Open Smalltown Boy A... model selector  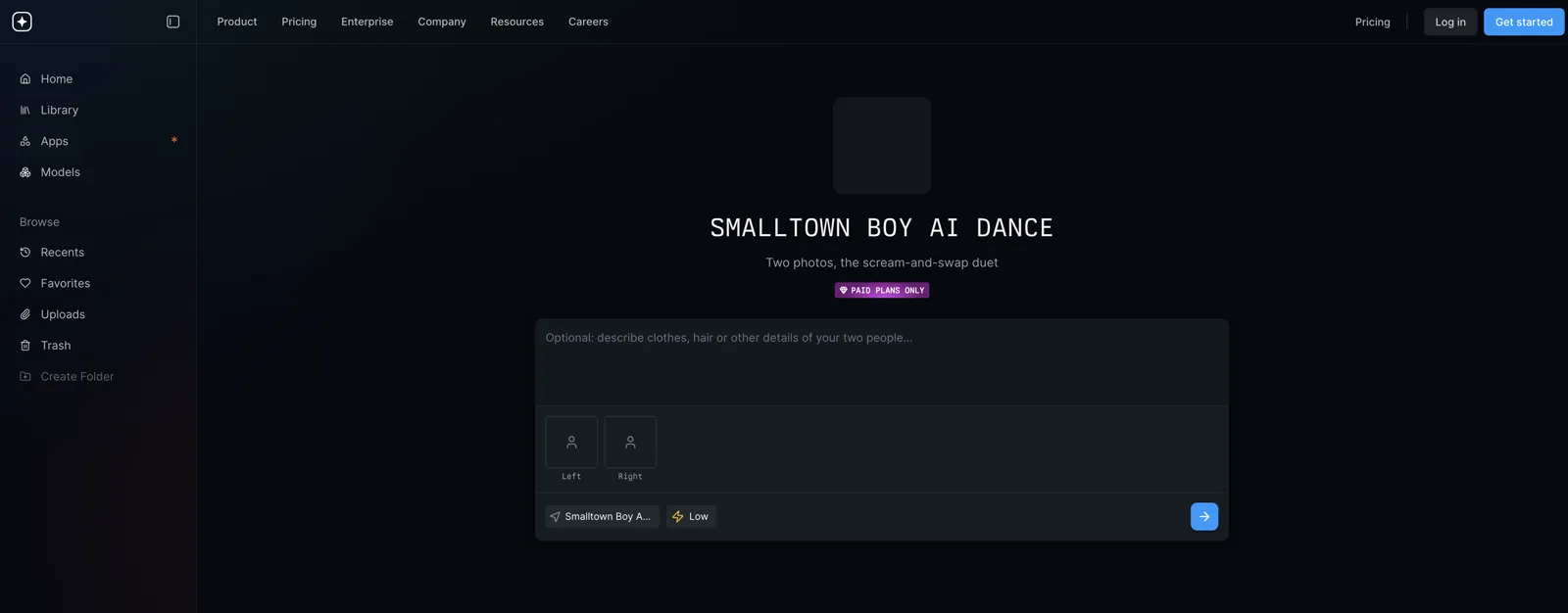pyautogui.click(x=602, y=517)
